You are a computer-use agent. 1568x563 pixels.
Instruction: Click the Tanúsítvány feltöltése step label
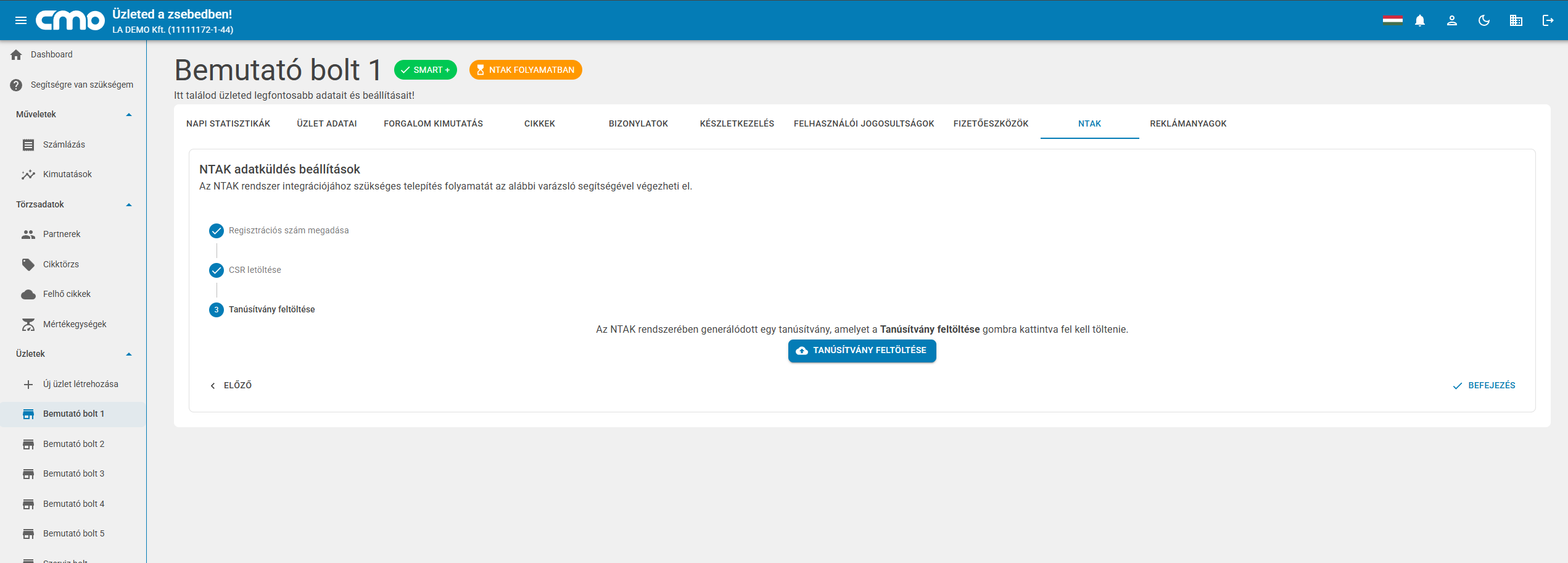click(272, 310)
